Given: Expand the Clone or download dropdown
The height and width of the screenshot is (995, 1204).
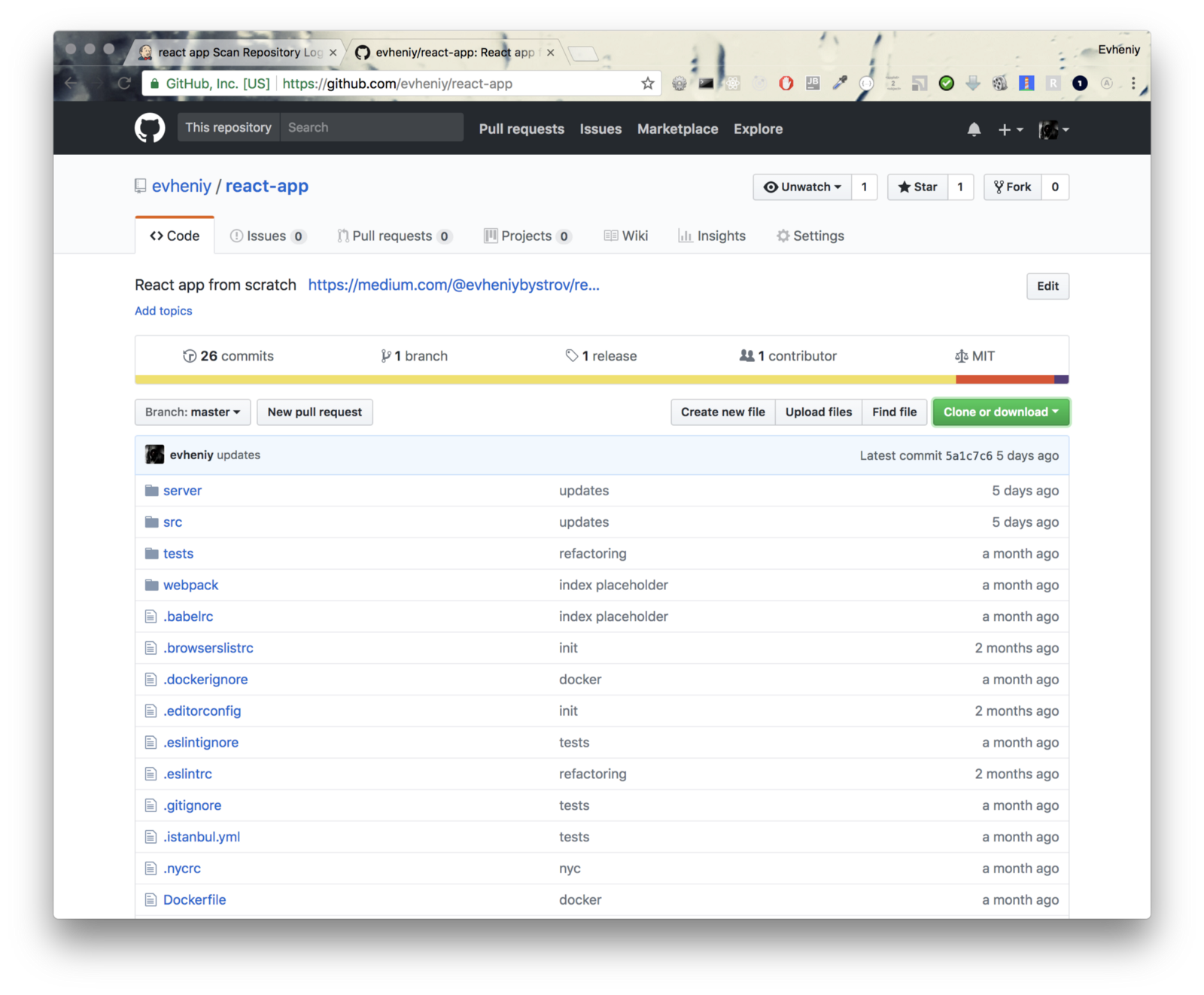Looking at the screenshot, I should (1001, 412).
